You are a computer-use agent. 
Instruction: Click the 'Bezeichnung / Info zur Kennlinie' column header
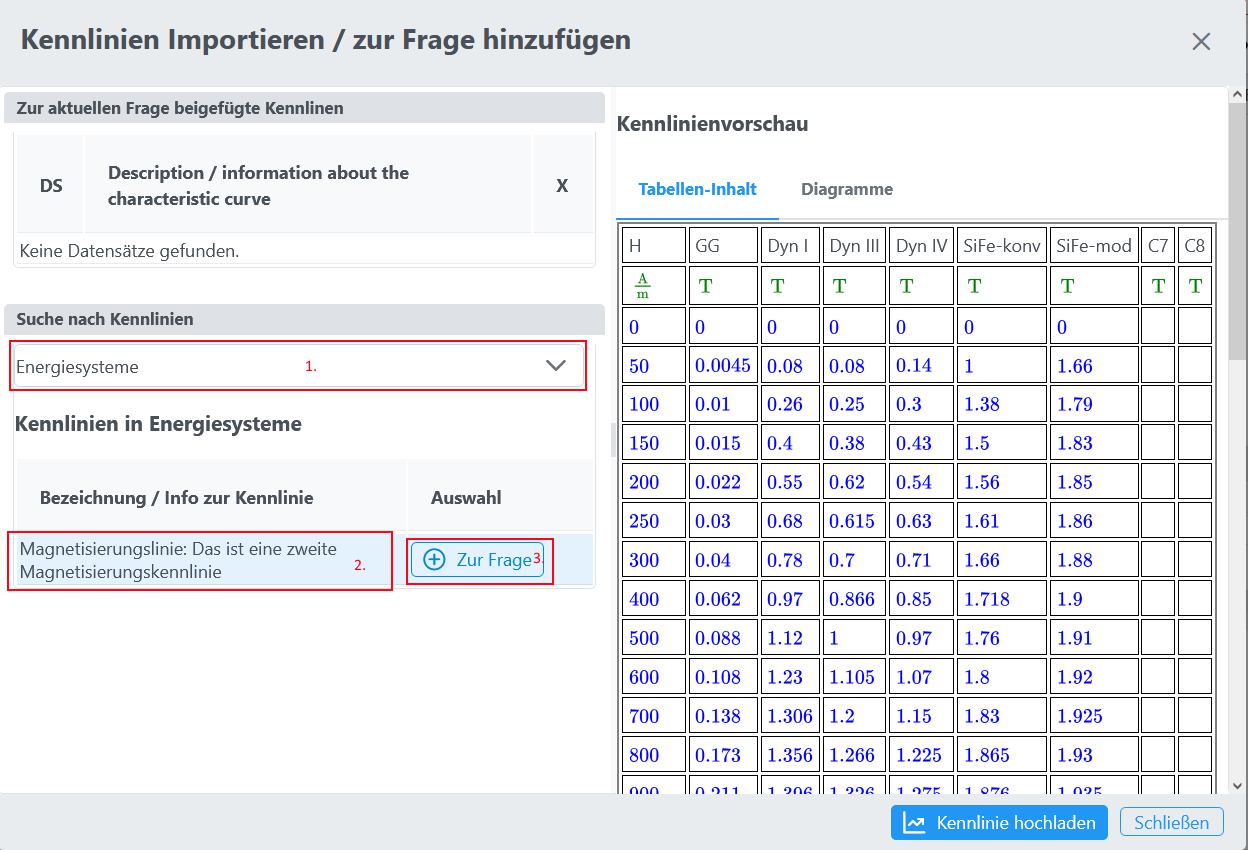tap(211, 497)
